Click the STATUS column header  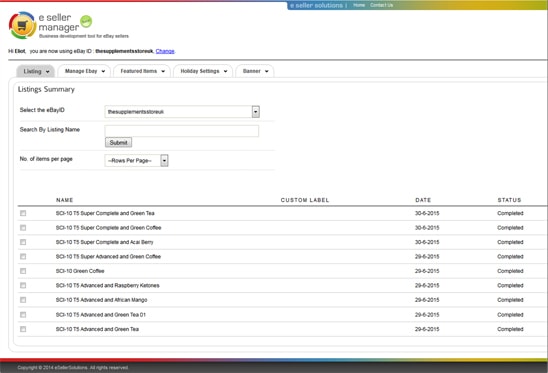click(509, 200)
